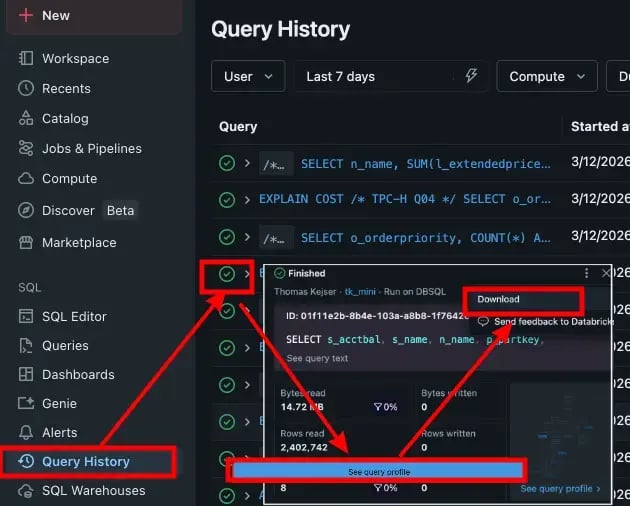
Task: Click the Workspace book icon
Action: [x=26, y=58]
